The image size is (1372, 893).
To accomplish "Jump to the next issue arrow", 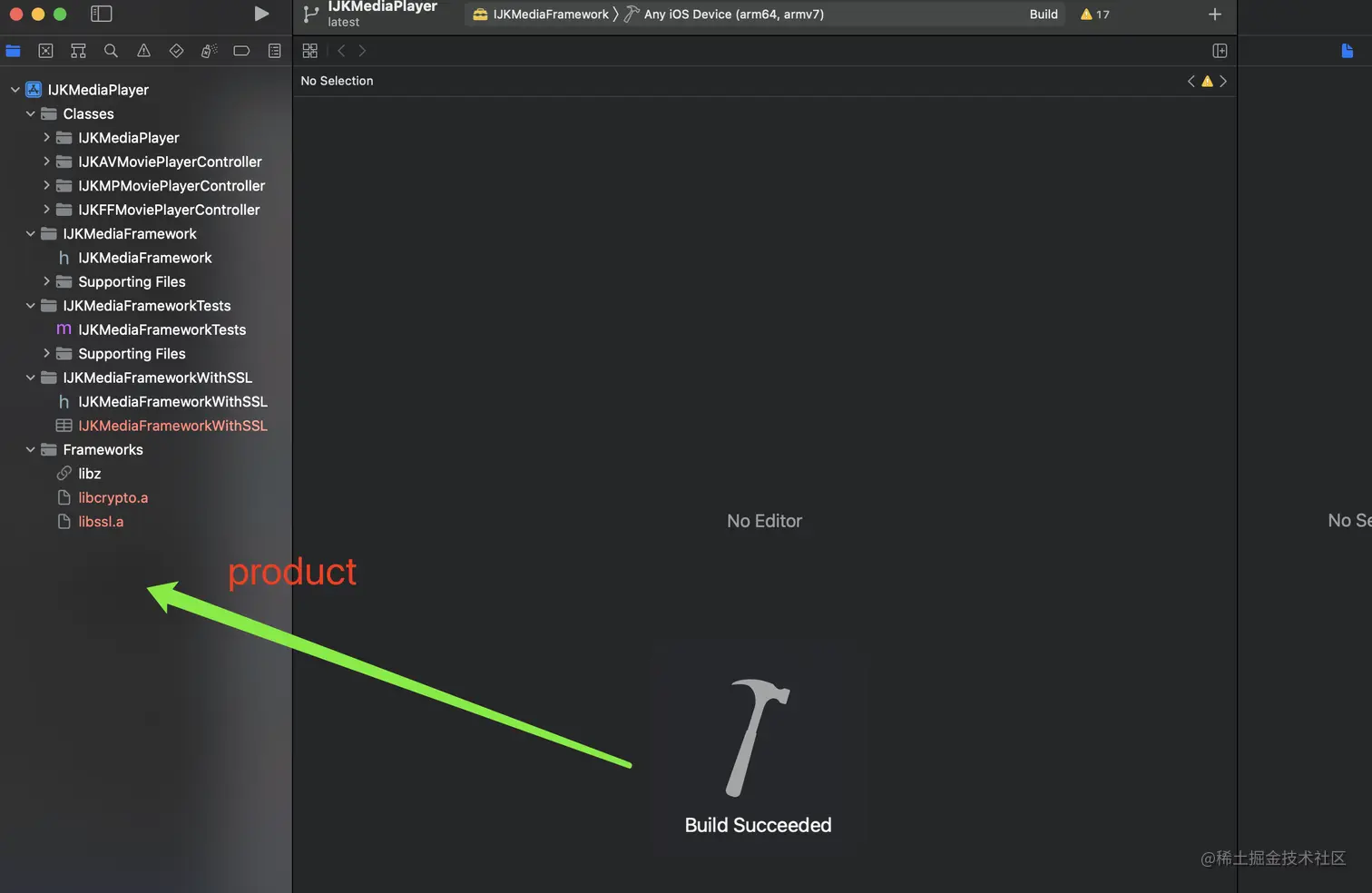I will tap(1223, 81).
